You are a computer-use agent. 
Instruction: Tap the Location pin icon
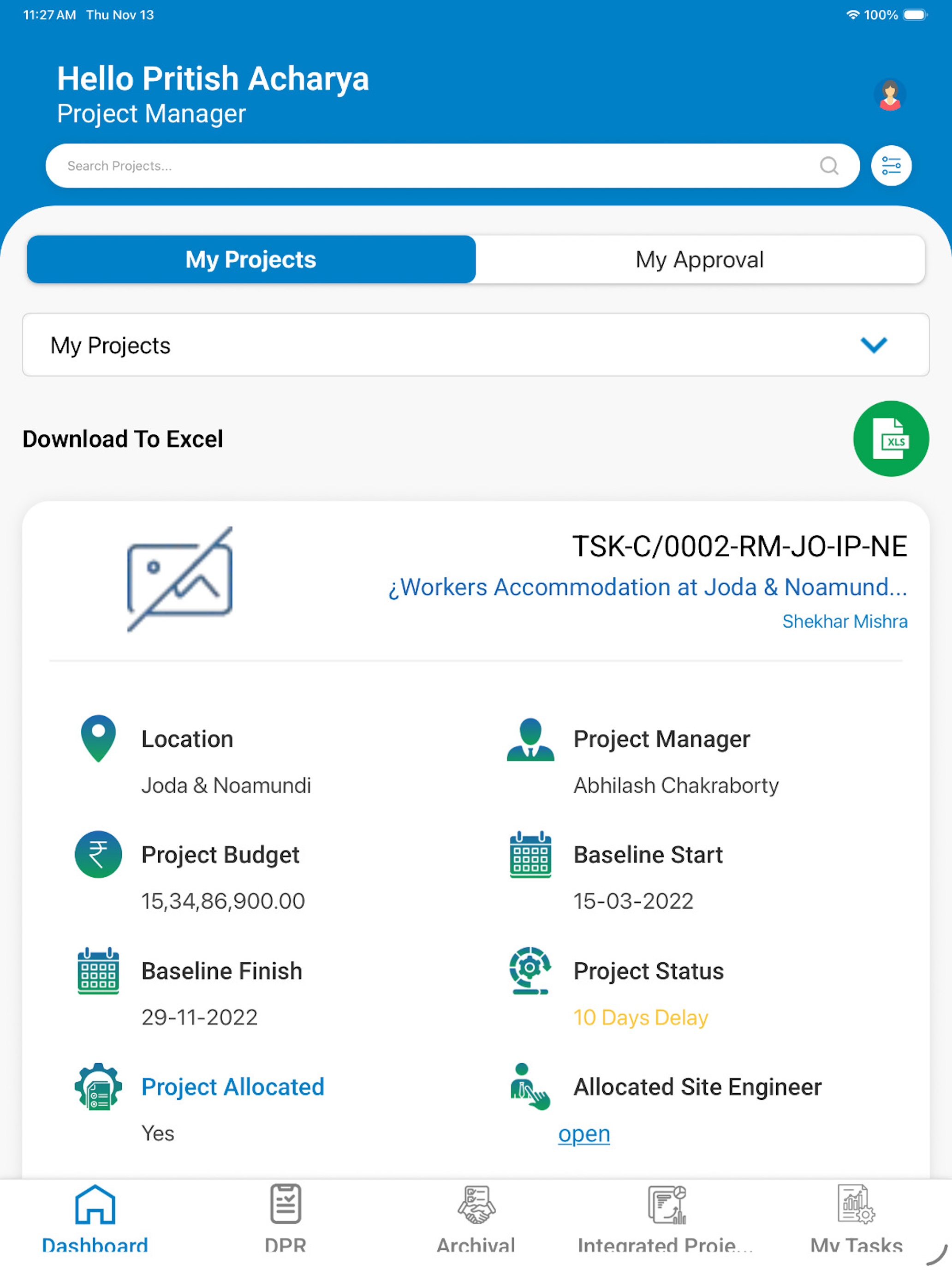pos(98,738)
